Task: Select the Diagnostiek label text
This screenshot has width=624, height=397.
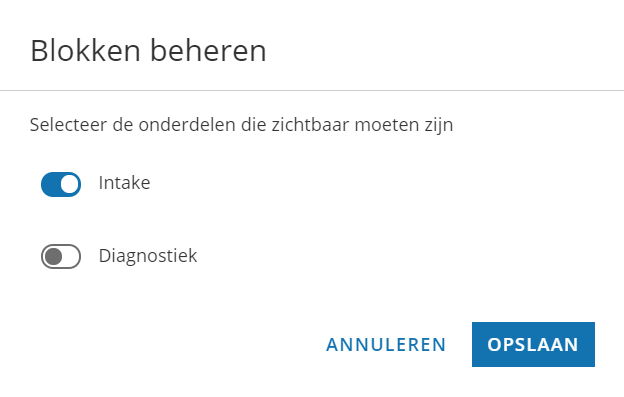Action: [148, 256]
